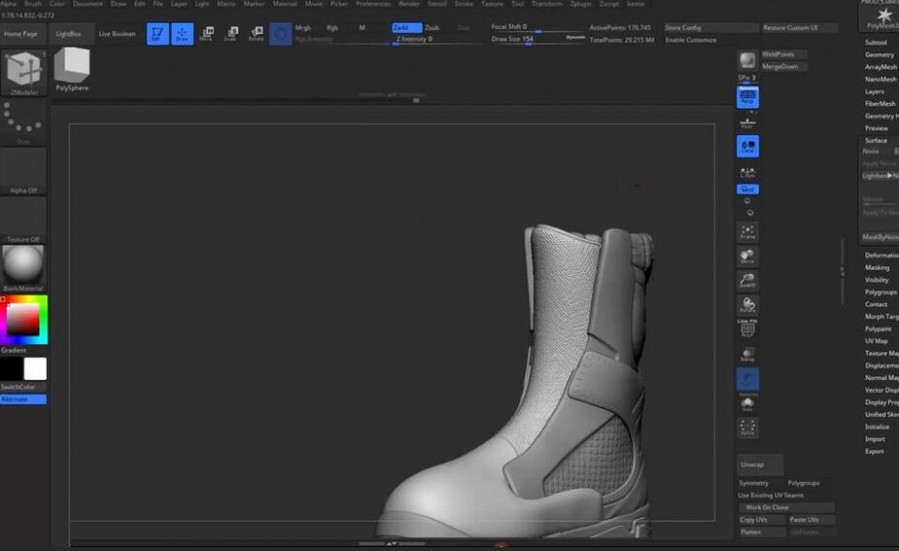The width and height of the screenshot is (899, 551).
Task: Click the Zoom3D navigation button
Action: point(748,281)
